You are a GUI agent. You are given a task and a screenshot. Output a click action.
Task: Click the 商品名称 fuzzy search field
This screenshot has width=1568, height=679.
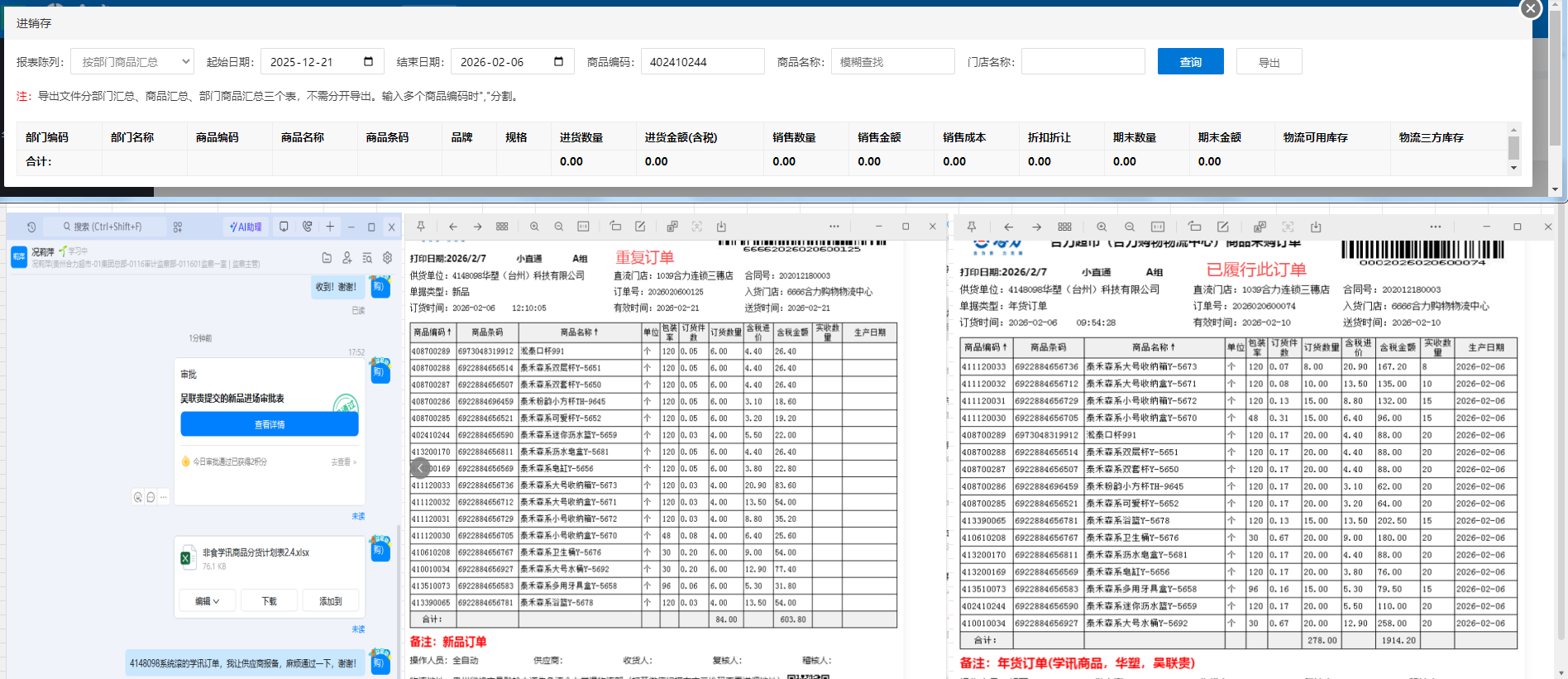coord(892,62)
